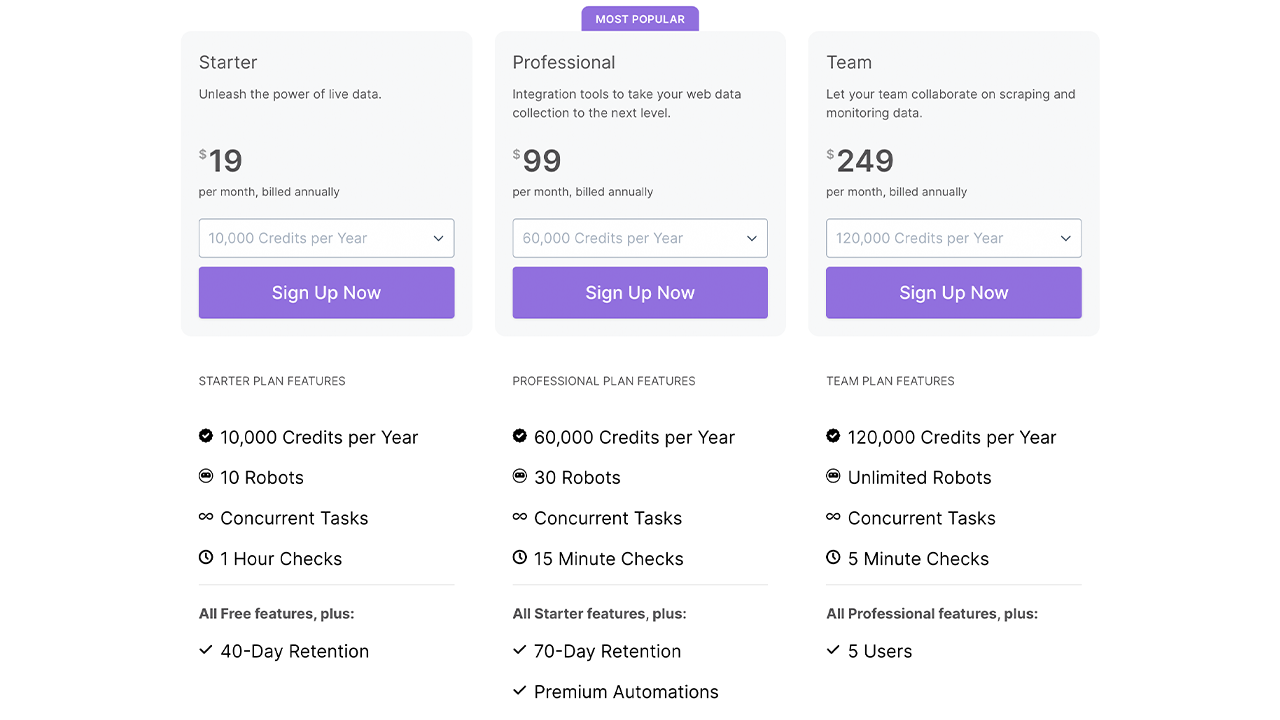This screenshot has width=1280, height=720.
Task: Click the clock icon beside 5 Minute Checks
Action: point(833,558)
